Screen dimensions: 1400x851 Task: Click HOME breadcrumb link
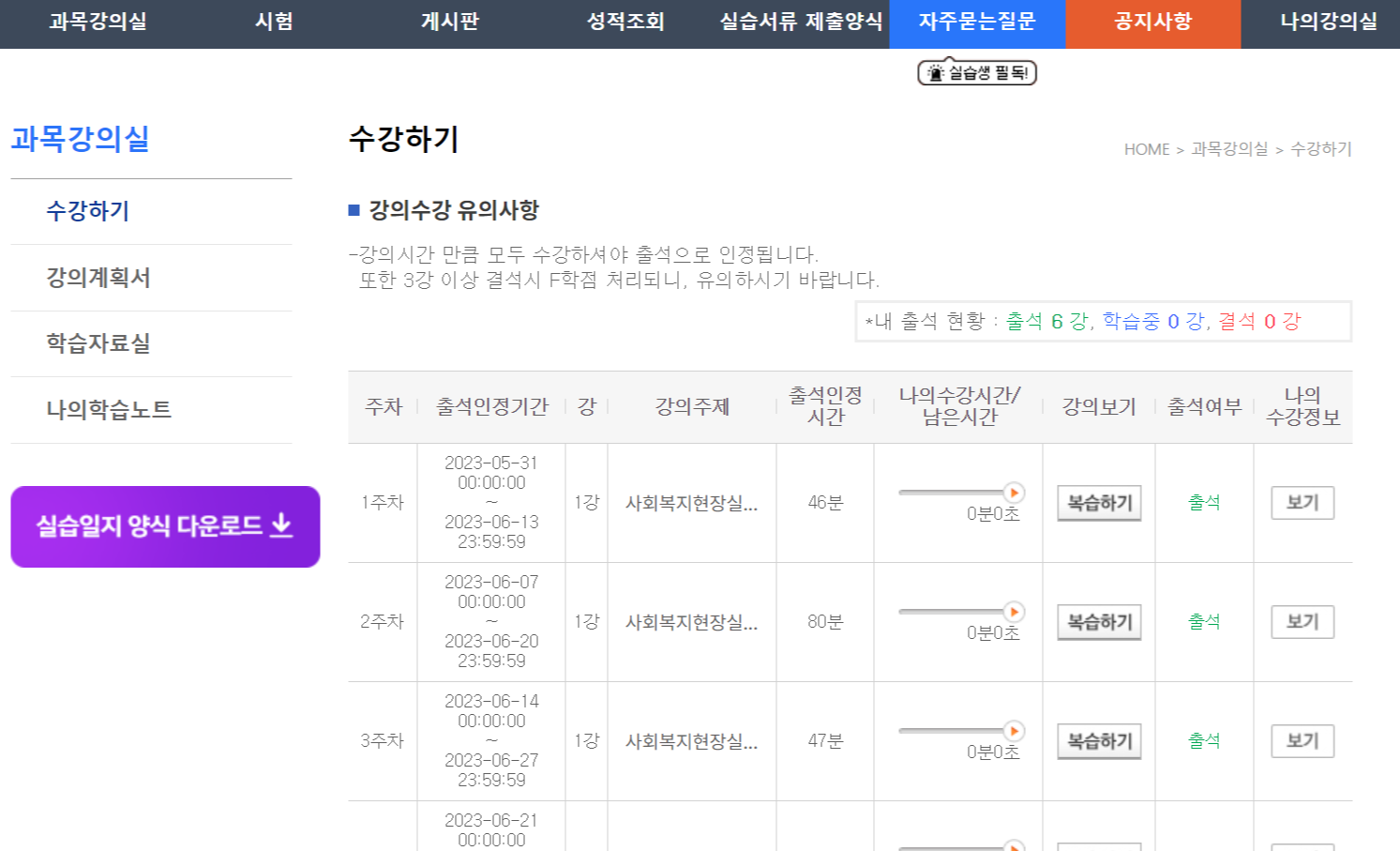(x=1147, y=149)
